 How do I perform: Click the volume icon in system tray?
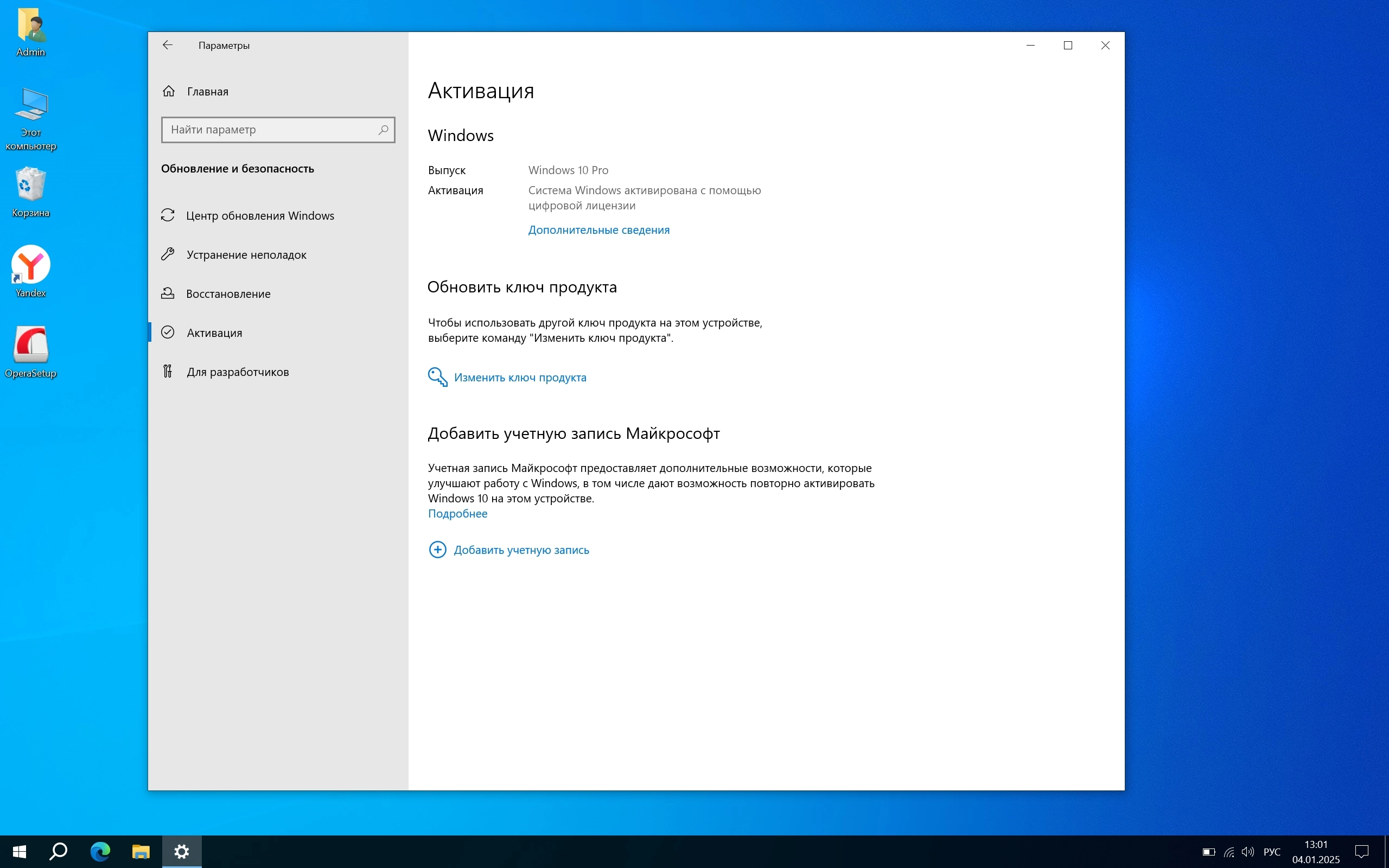click(x=1247, y=852)
